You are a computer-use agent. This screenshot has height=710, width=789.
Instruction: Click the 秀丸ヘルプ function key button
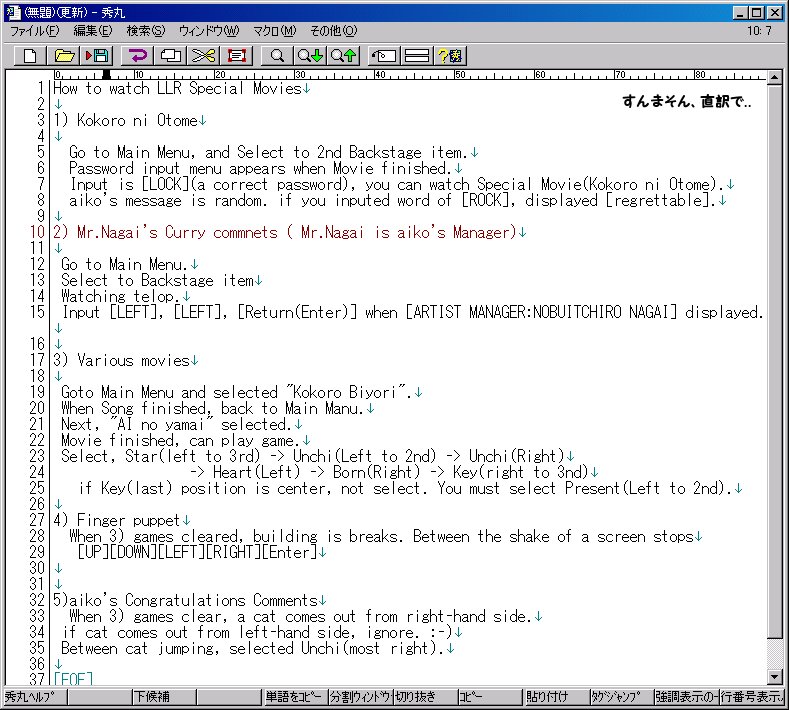click(35, 697)
